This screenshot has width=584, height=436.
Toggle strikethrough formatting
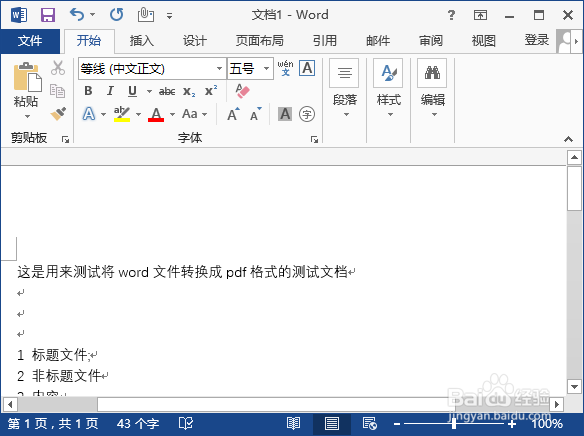point(167,91)
